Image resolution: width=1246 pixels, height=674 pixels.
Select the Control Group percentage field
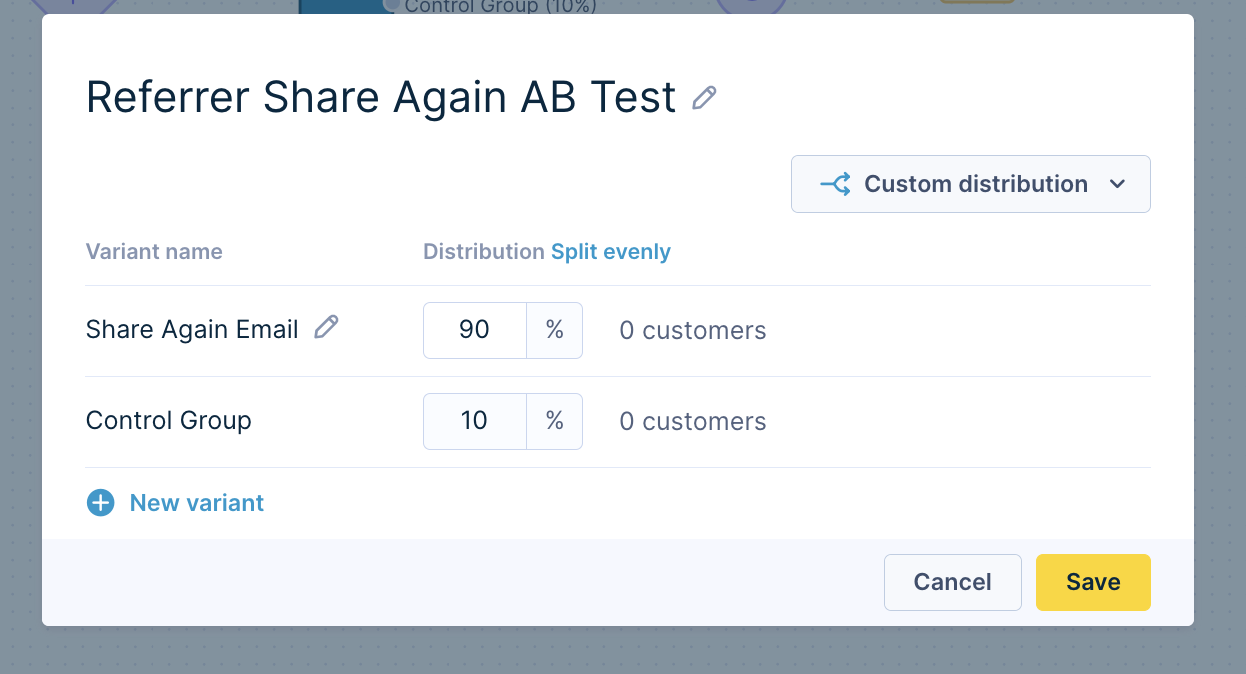pyautogui.click(x=474, y=421)
